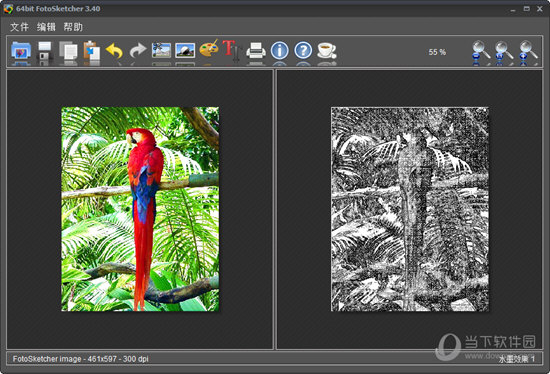The image size is (550, 374).
Task: Paste from clipboard with the clipboard icon
Action: [x=92, y=51]
